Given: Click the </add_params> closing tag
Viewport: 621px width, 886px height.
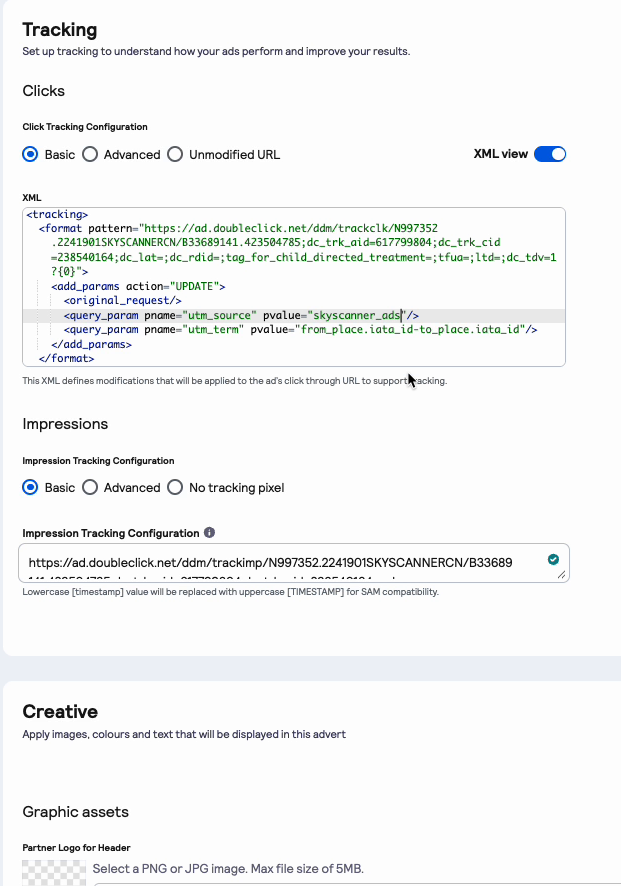Looking at the screenshot, I should click(92, 344).
